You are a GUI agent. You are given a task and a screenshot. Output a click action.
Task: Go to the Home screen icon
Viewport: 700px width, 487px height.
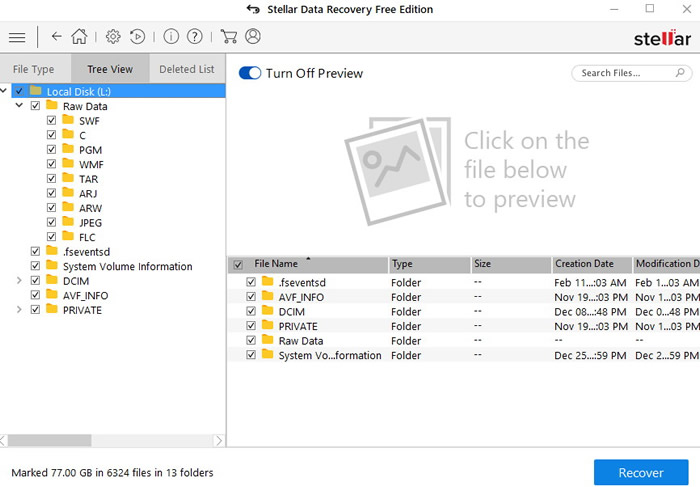(79, 37)
